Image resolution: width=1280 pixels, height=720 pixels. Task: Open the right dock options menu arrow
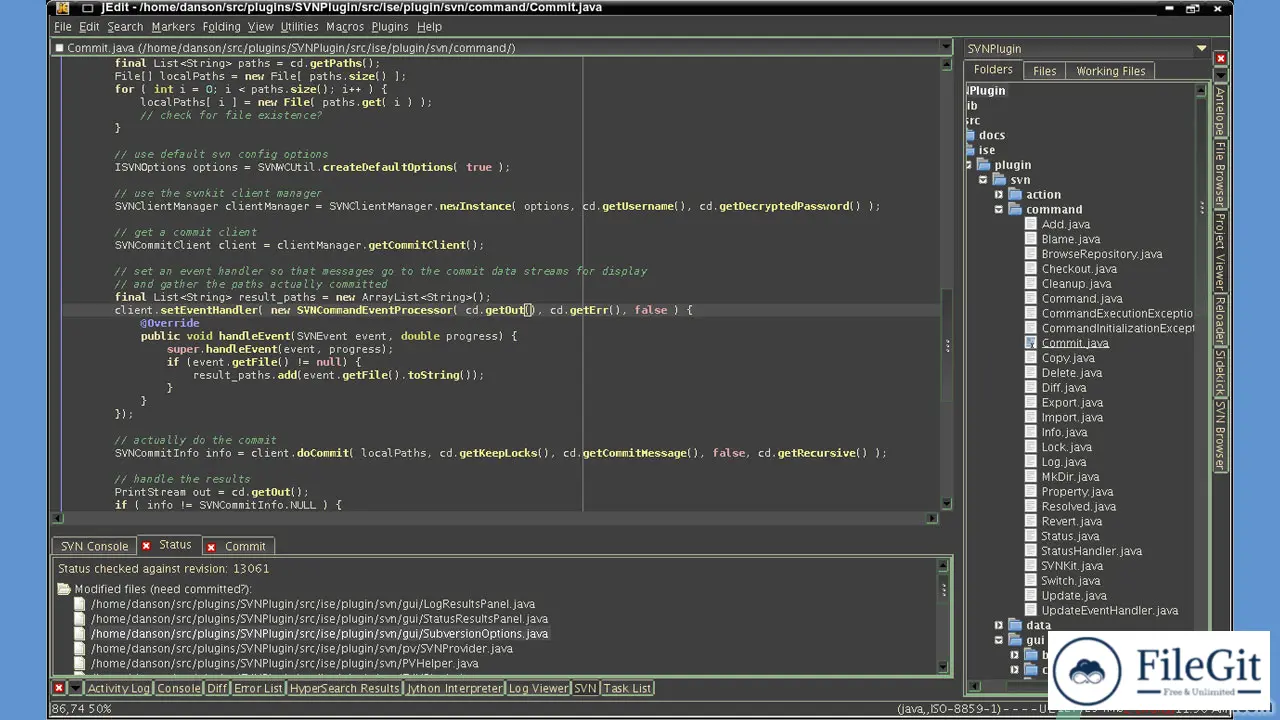coord(1221,75)
